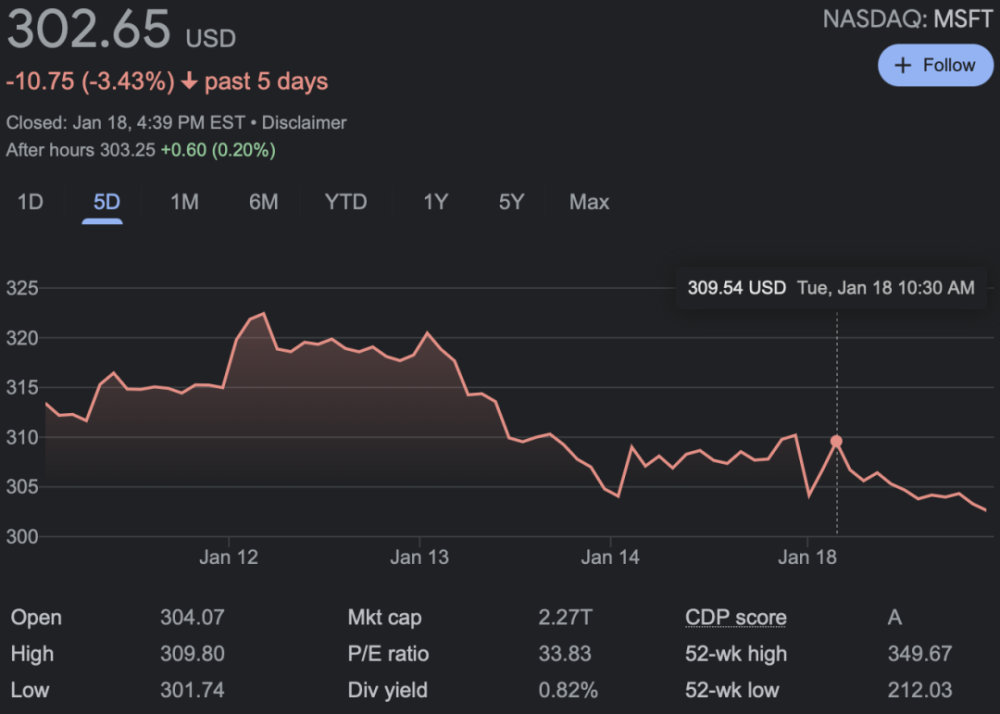The image size is (1000, 714).
Task: Click the After hours price 303.25
Action: click(x=127, y=150)
